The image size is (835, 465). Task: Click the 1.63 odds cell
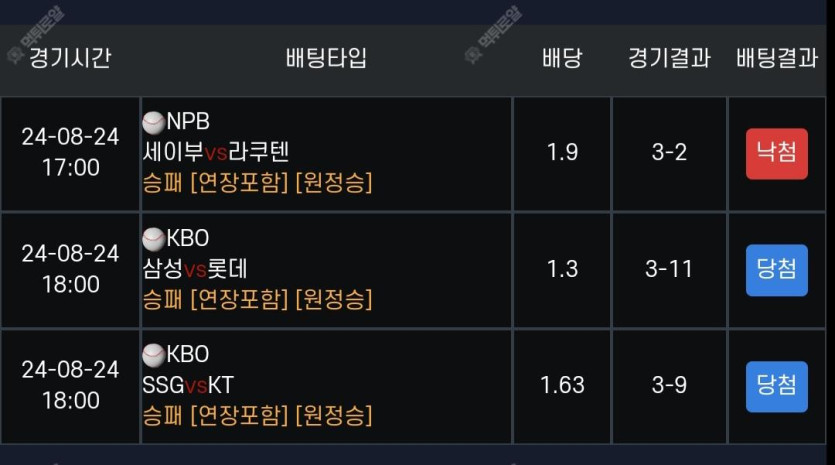point(562,386)
